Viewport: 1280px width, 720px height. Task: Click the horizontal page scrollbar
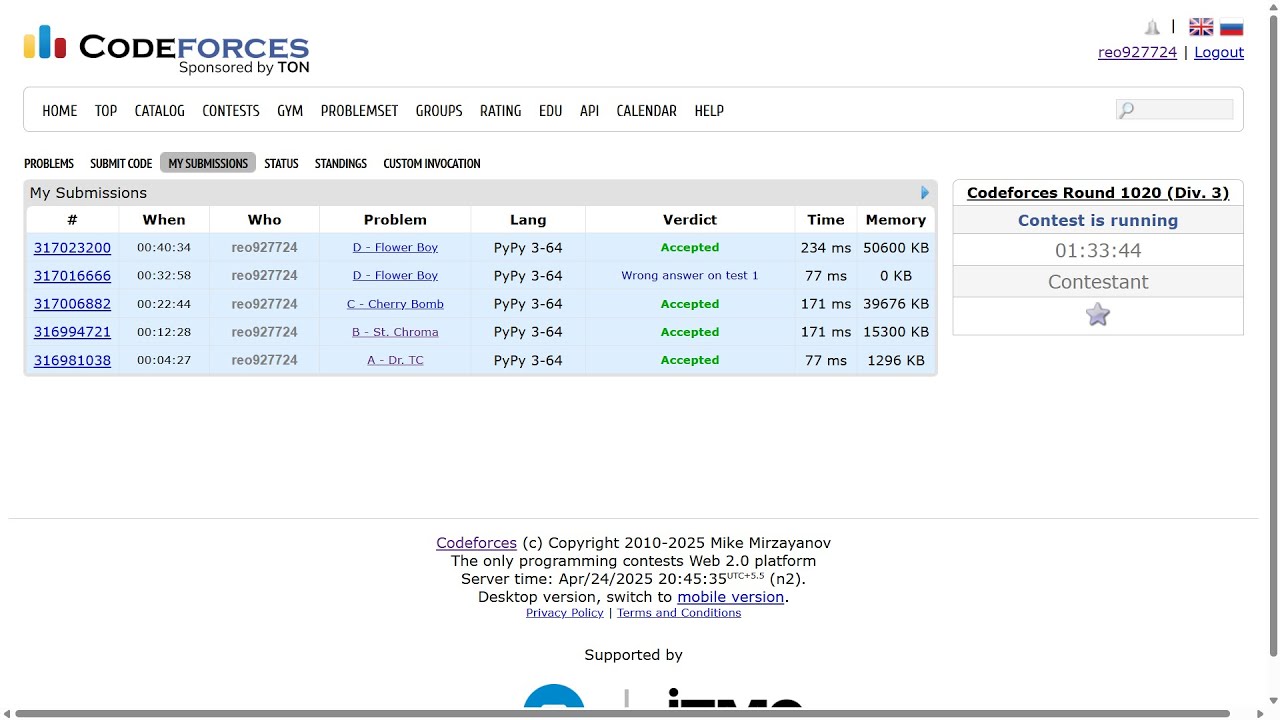click(x=623, y=714)
